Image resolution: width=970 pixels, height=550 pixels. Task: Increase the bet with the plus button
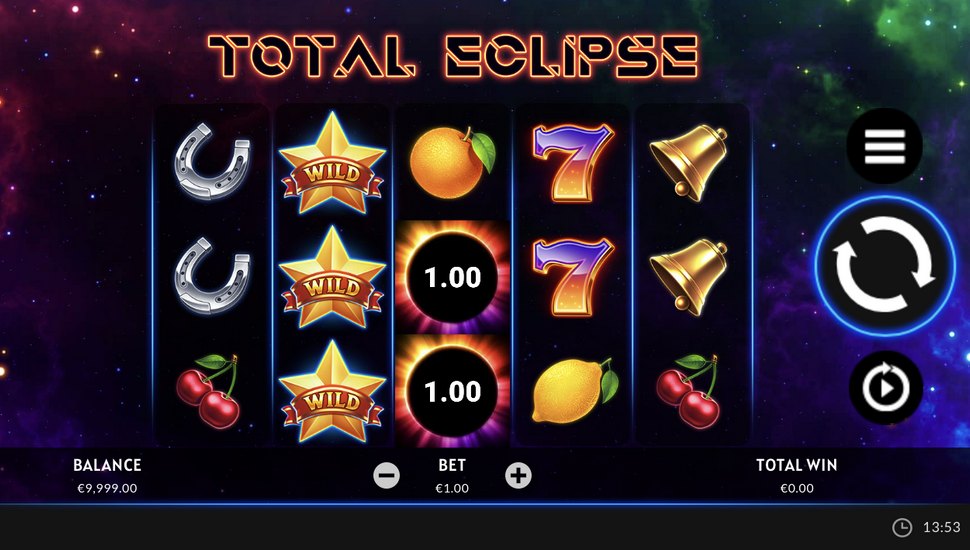[x=518, y=475]
